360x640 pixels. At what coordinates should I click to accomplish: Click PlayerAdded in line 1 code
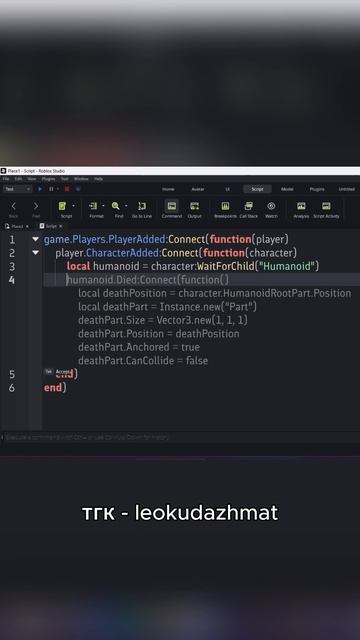pos(138,239)
